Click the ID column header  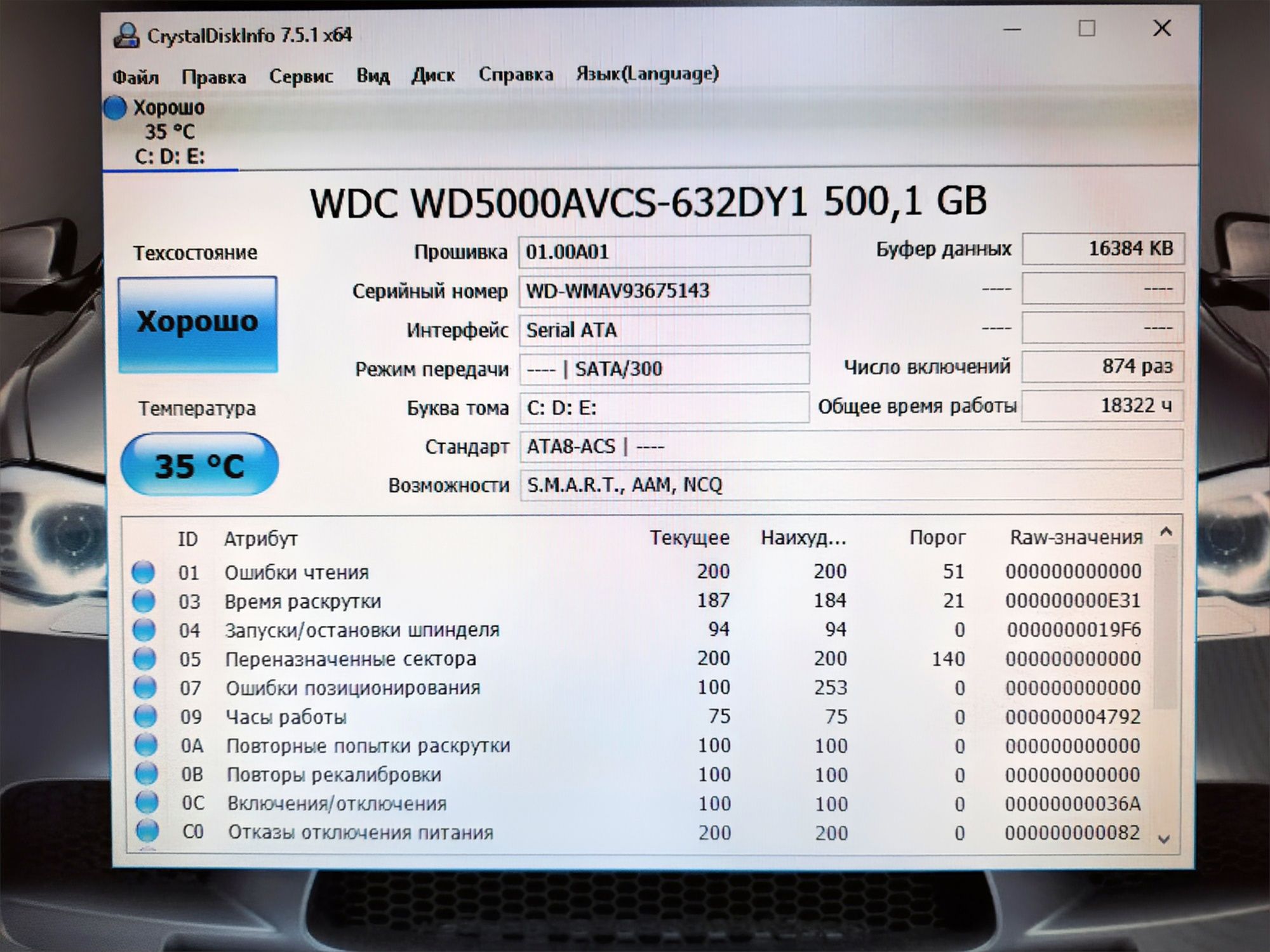tap(188, 539)
